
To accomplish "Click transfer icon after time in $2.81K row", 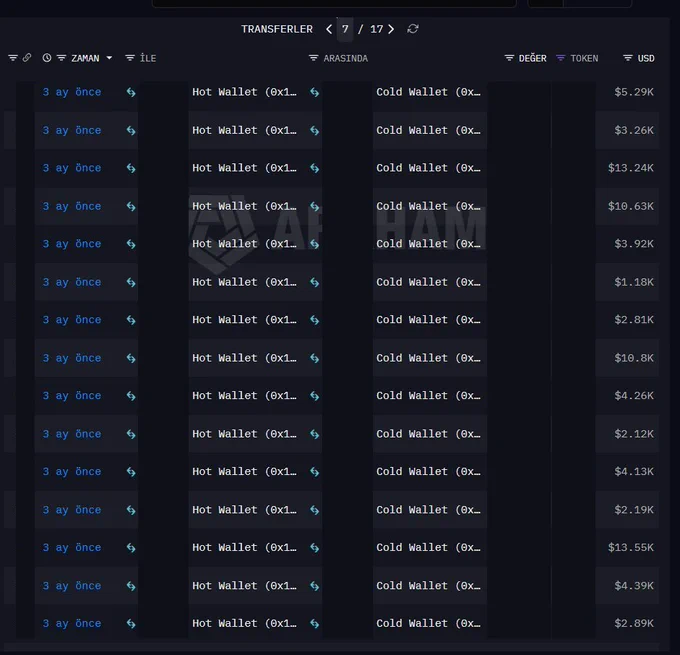I will coord(131,320).
